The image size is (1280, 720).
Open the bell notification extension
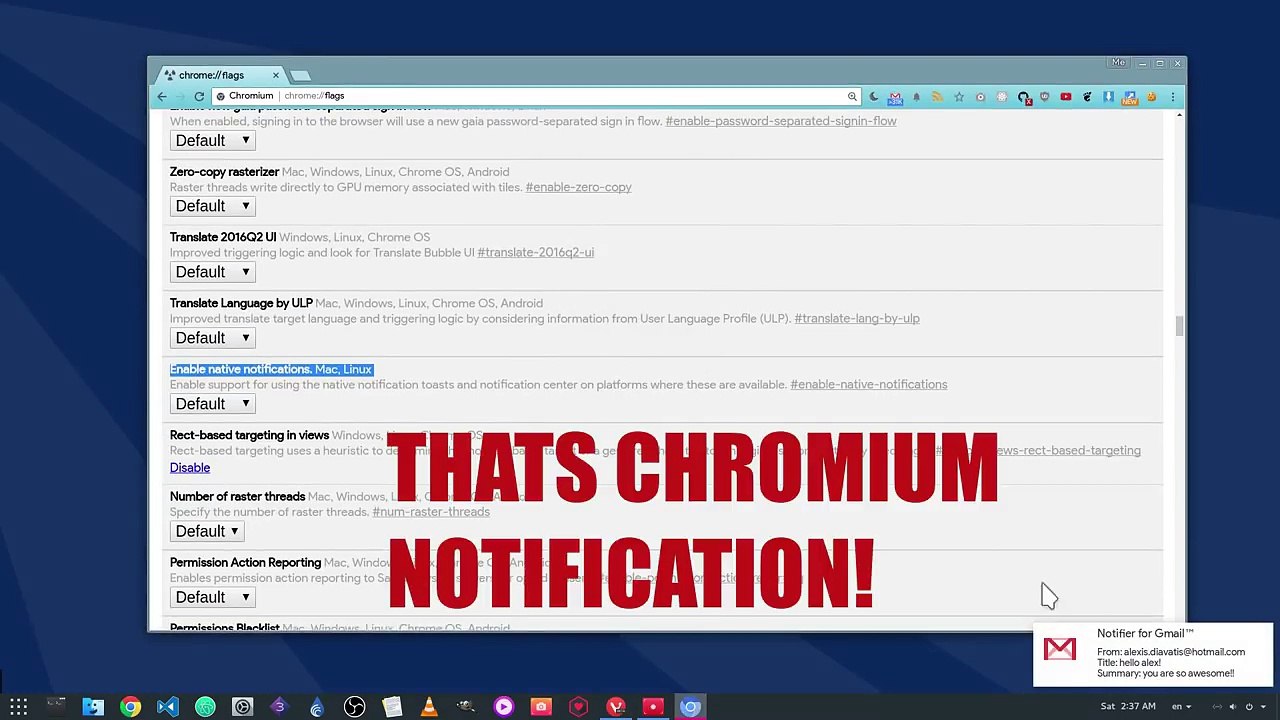pyautogui.click(x=916, y=97)
